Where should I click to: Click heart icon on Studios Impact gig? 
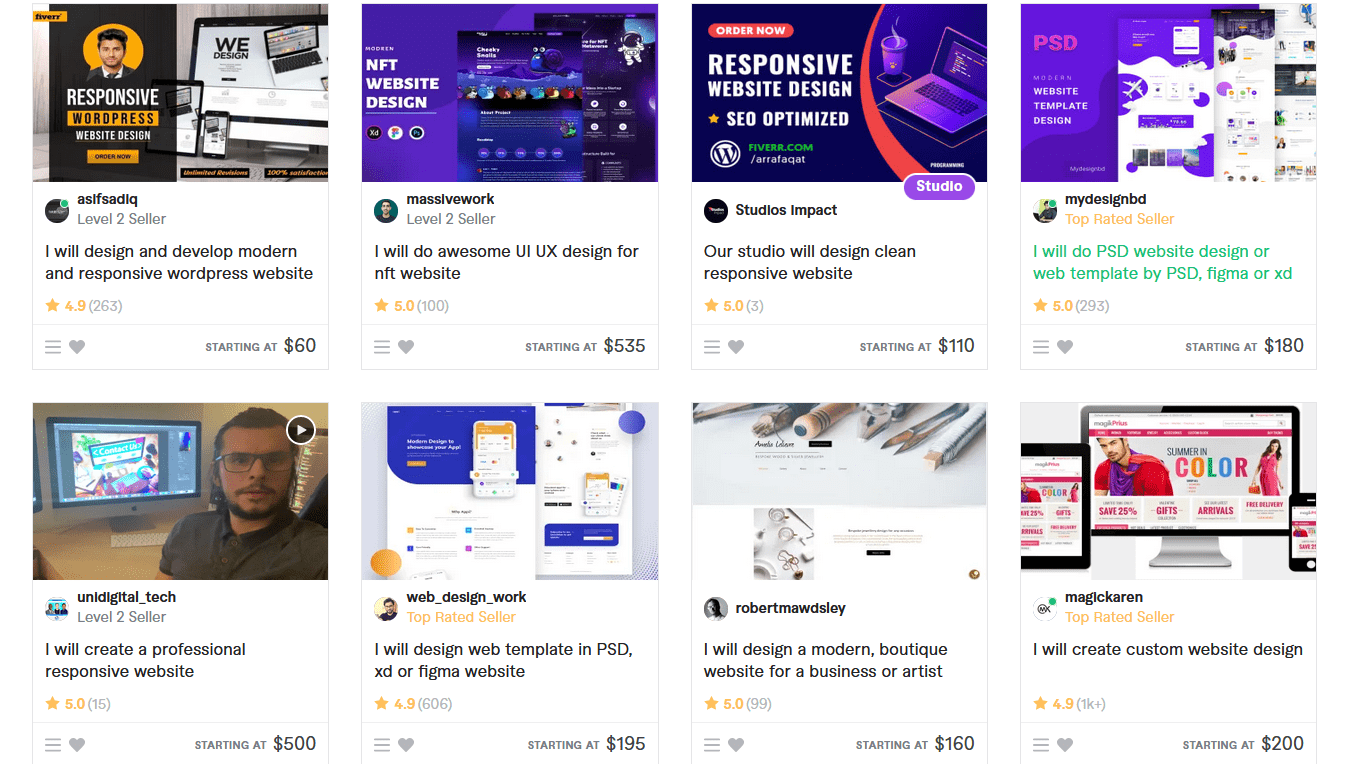coord(736,347)
